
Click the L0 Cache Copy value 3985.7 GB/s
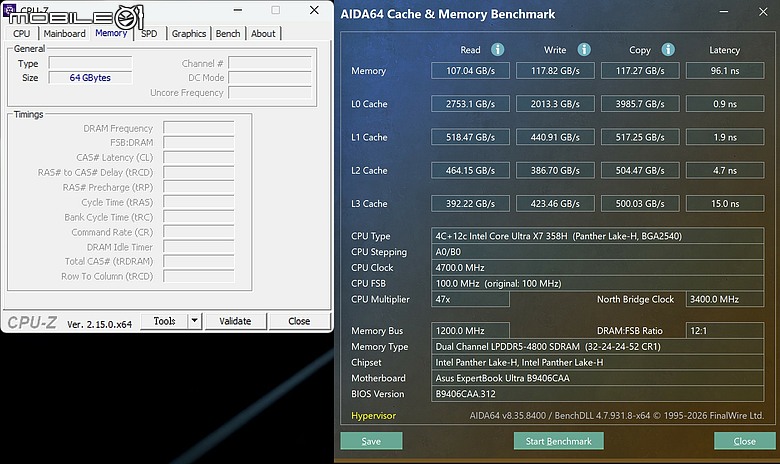(640, 104)
